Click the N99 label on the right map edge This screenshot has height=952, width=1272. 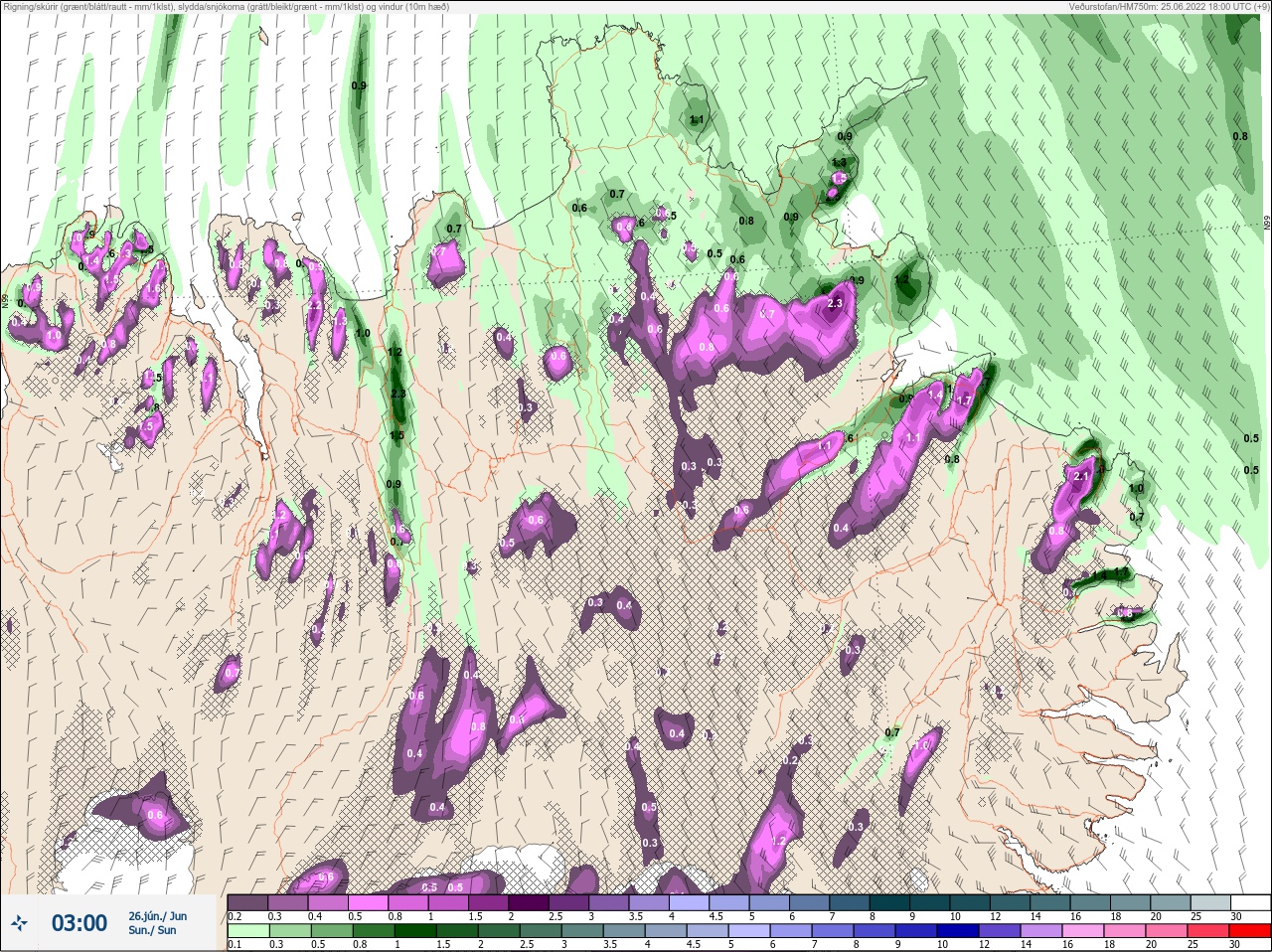click(x=1266, y=223)
